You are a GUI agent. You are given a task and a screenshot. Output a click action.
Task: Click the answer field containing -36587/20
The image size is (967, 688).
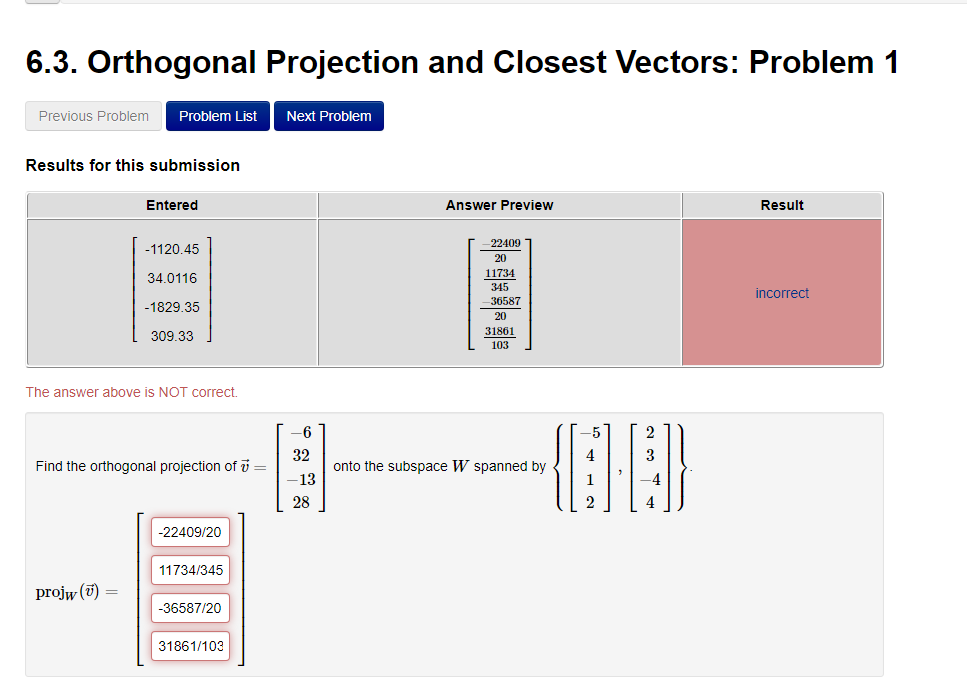click(190, 608)
